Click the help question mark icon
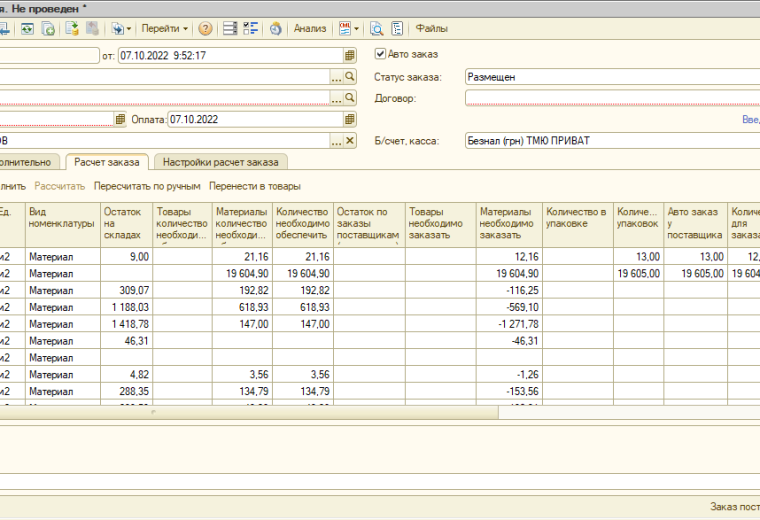The height and width of the screenshot is (520, 760). tap(205, 29)
